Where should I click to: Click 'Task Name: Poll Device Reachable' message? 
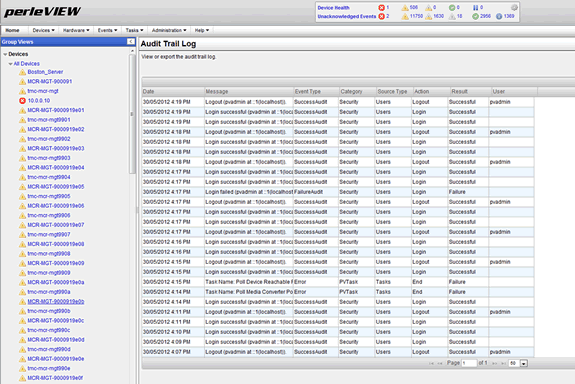tap(249, 282)
